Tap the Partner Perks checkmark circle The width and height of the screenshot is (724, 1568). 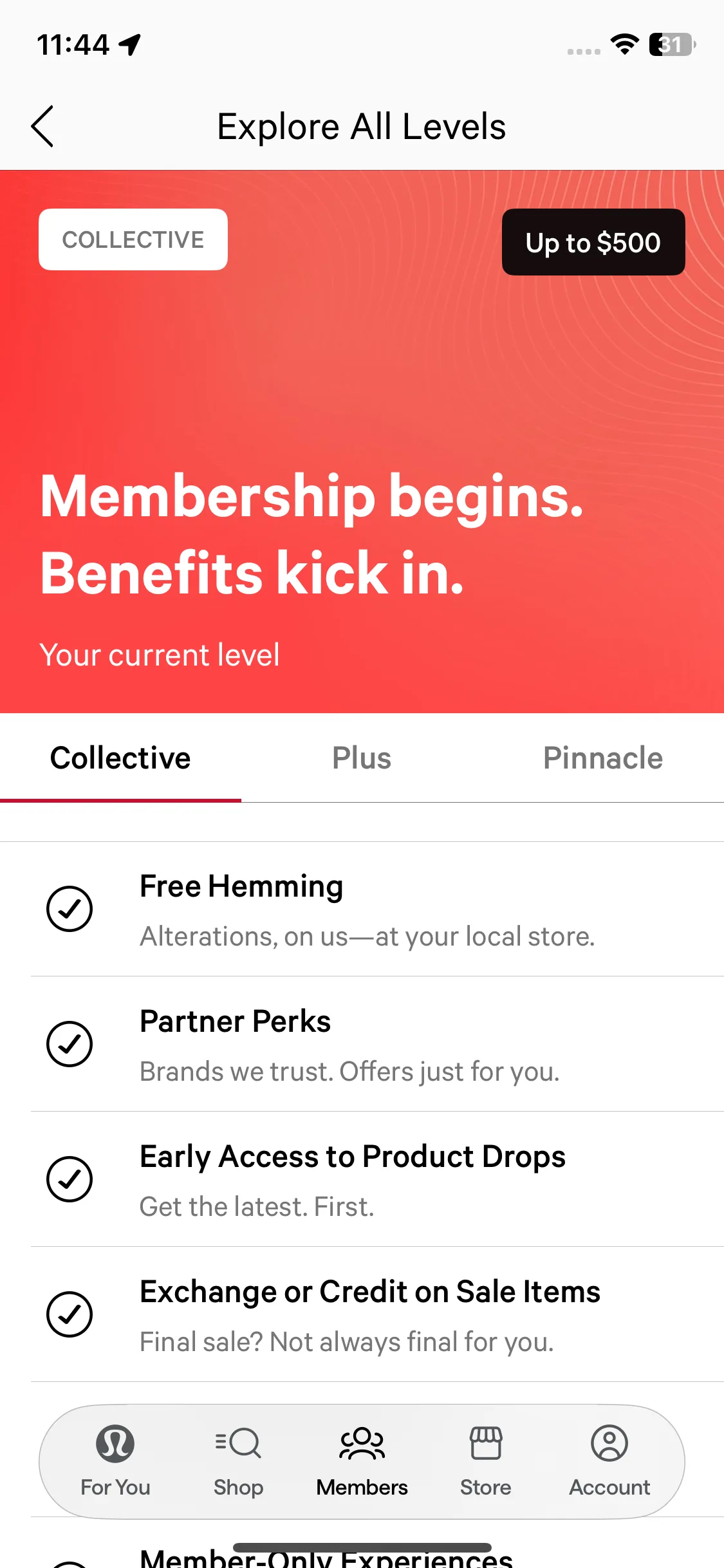click(x=70, y=1044)
